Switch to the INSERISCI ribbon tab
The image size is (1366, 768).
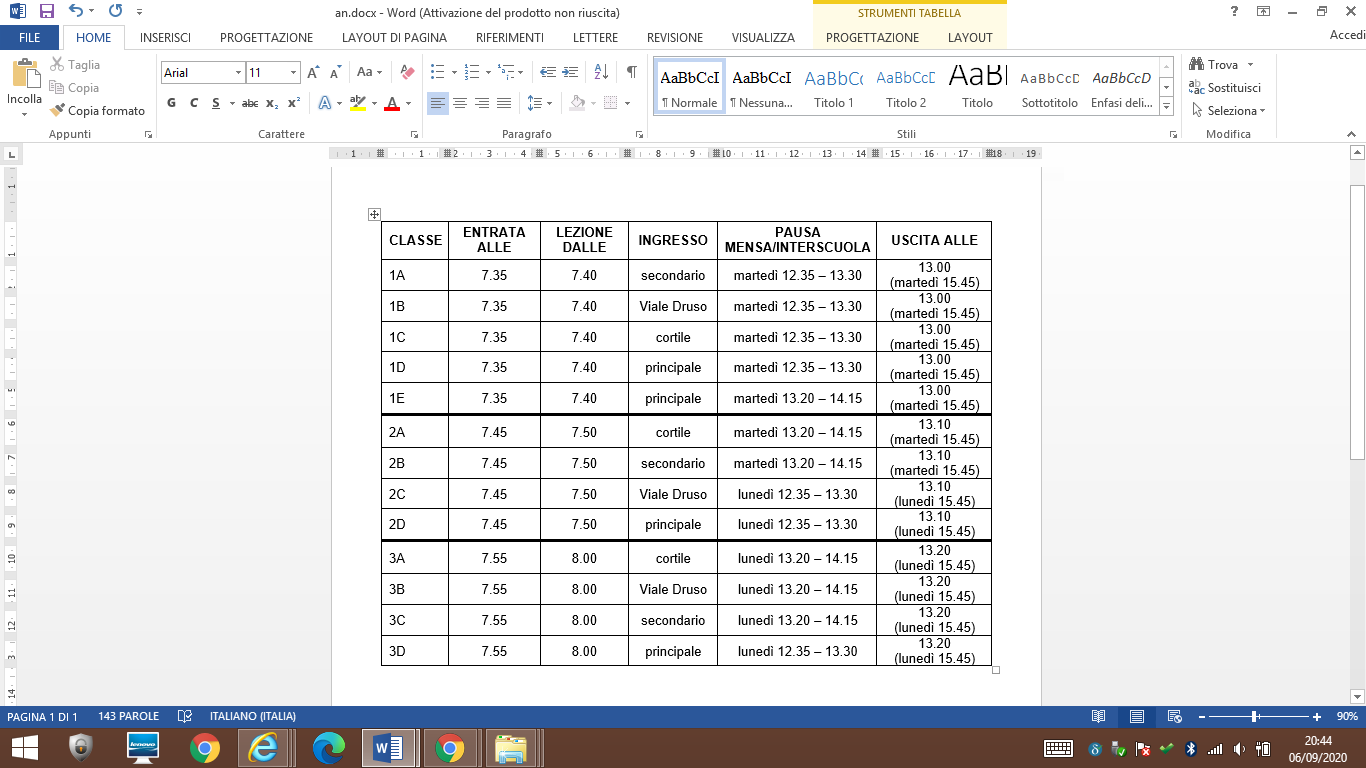coord(165,38)
